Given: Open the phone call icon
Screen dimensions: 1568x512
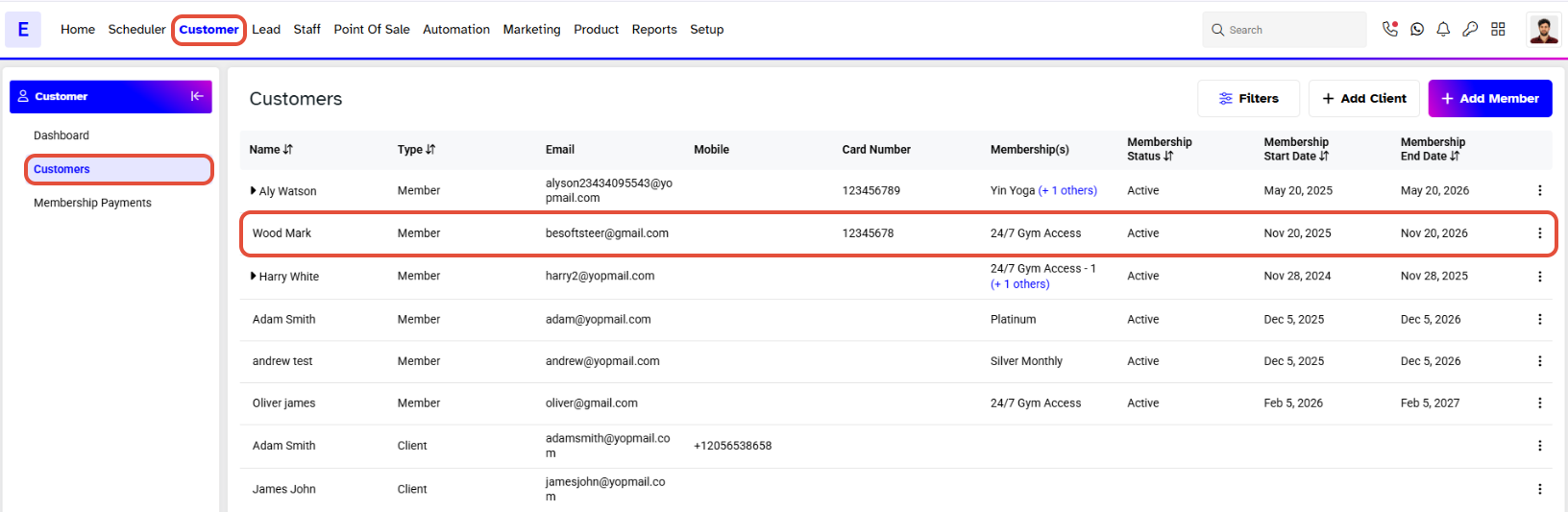Looking at the screenshot, I should pyautogui.click(x=1390, y=29).
